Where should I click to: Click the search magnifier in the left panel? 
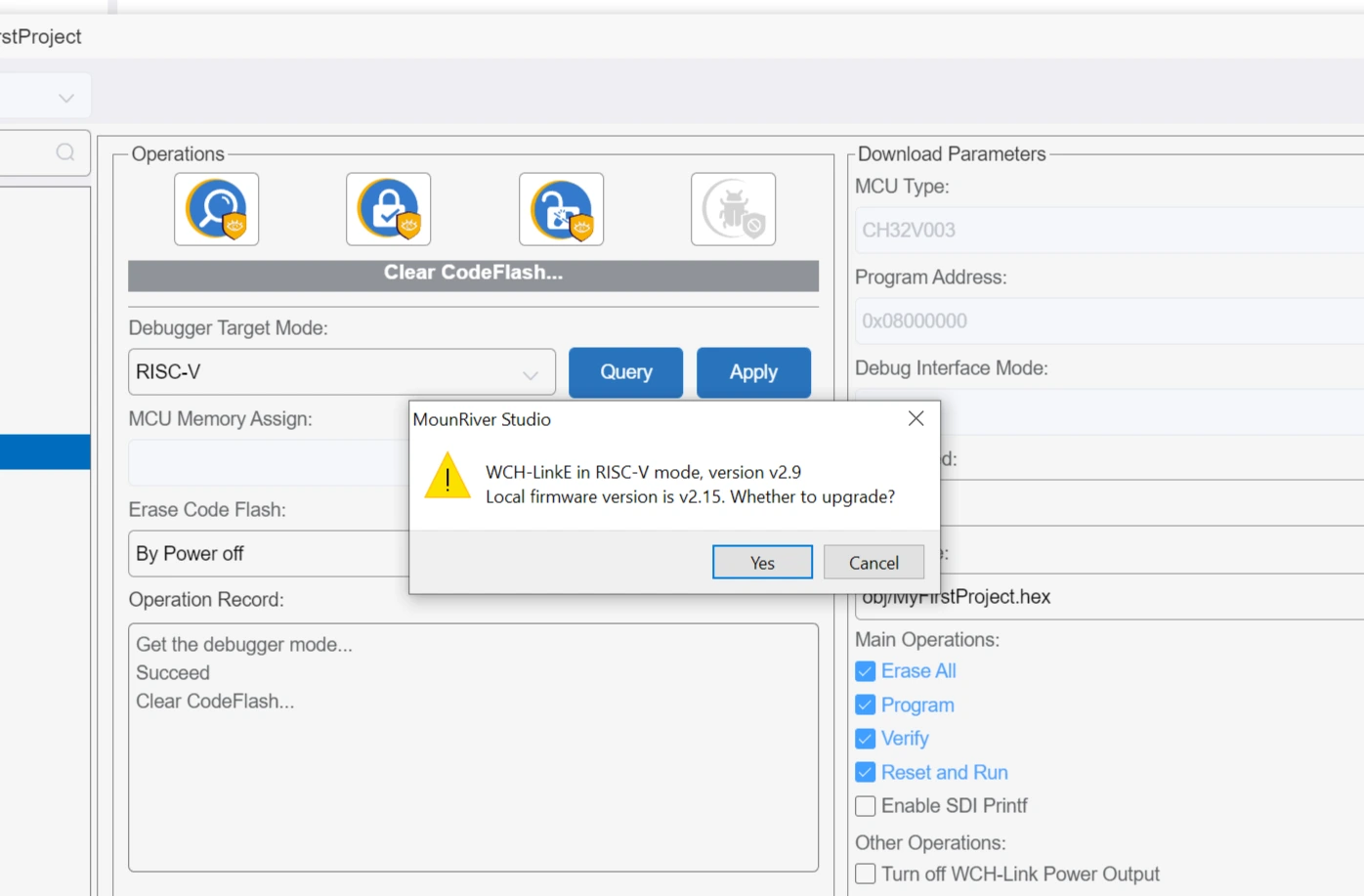(65, 152)
